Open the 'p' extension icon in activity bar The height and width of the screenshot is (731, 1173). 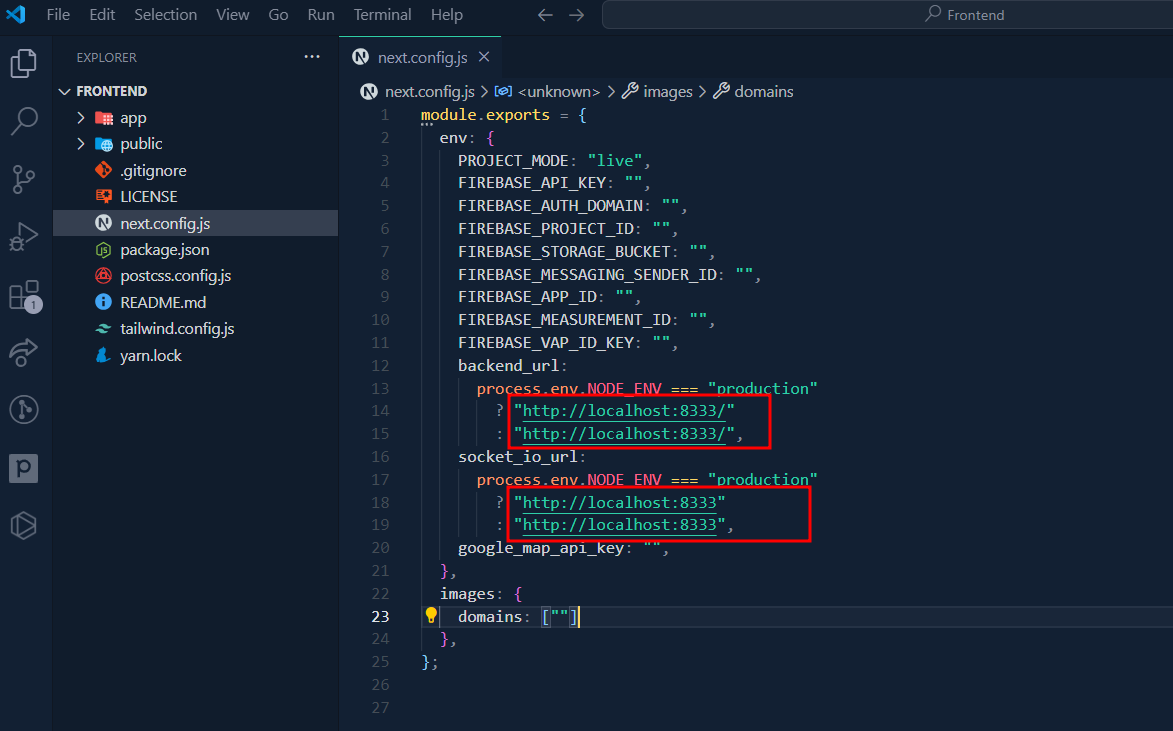click(x=24, y=468)
